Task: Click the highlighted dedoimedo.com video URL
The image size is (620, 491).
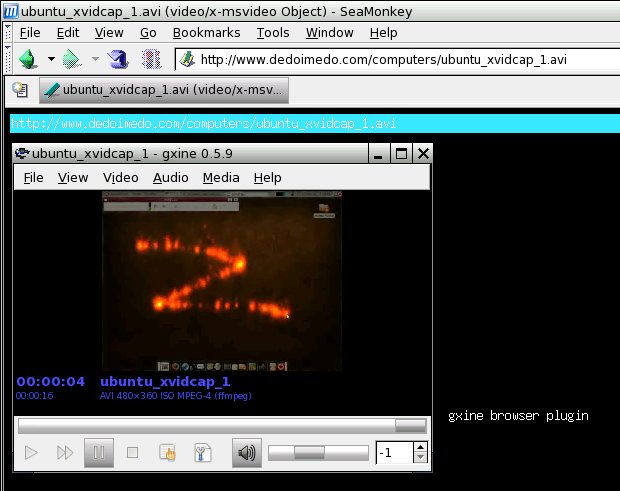Action: [x=203, y=124]
